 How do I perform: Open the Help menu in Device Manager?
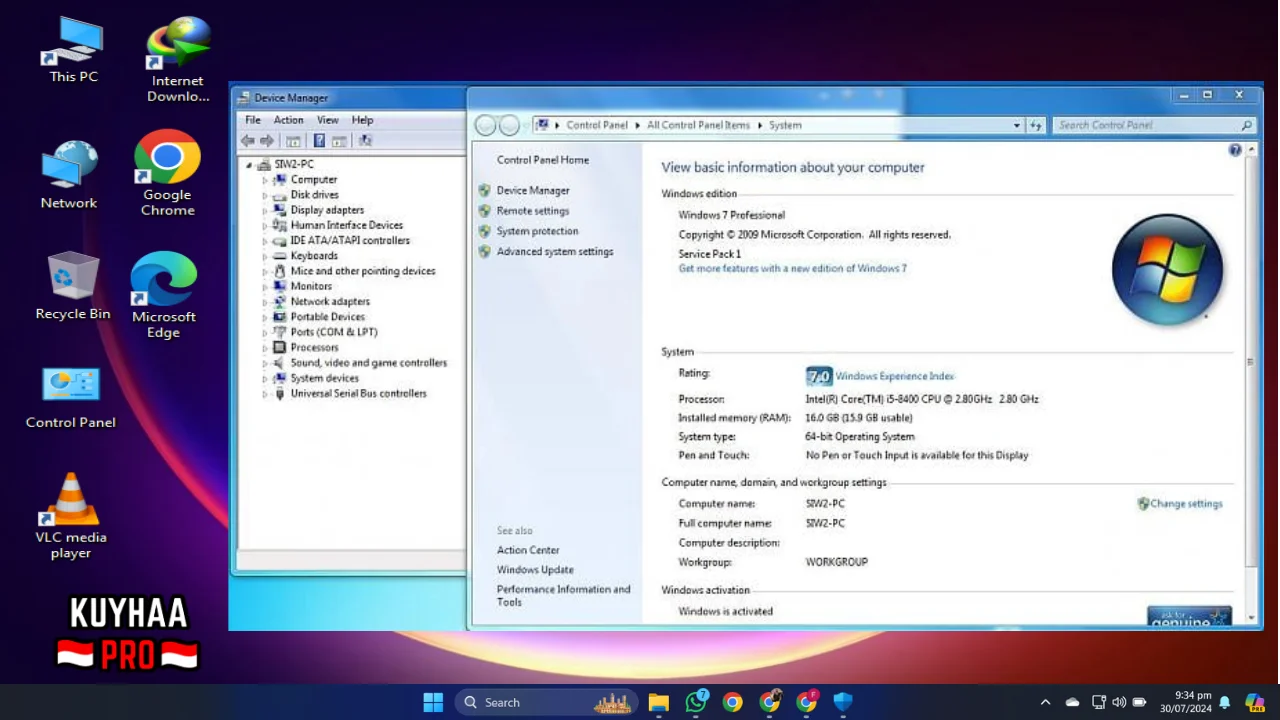(x=362, y=120)
